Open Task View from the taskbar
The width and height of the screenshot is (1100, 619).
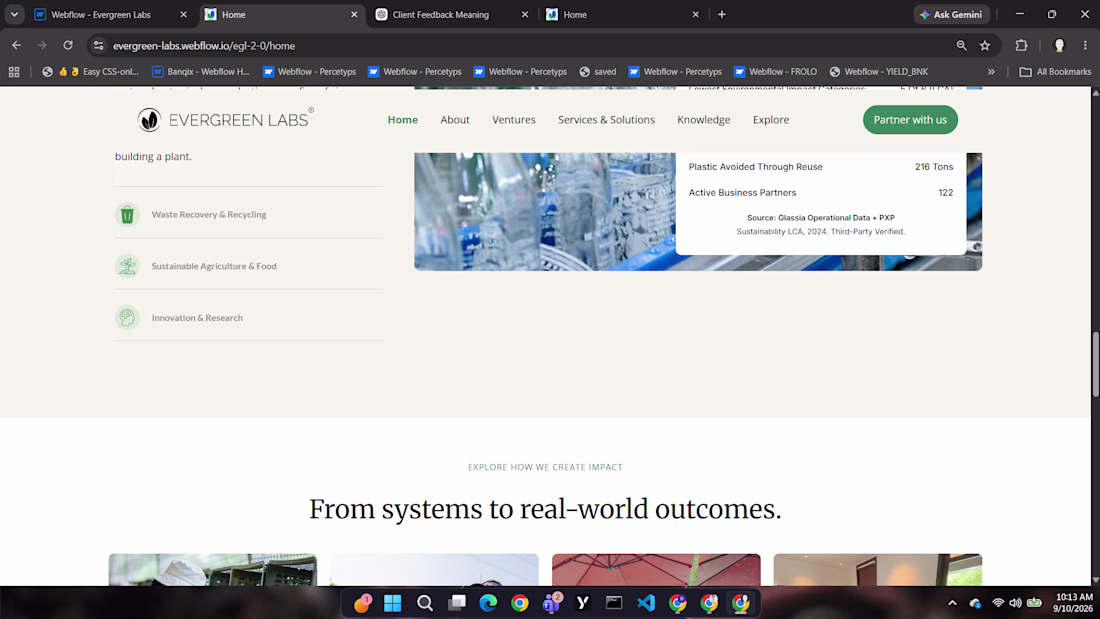point(457,603)
